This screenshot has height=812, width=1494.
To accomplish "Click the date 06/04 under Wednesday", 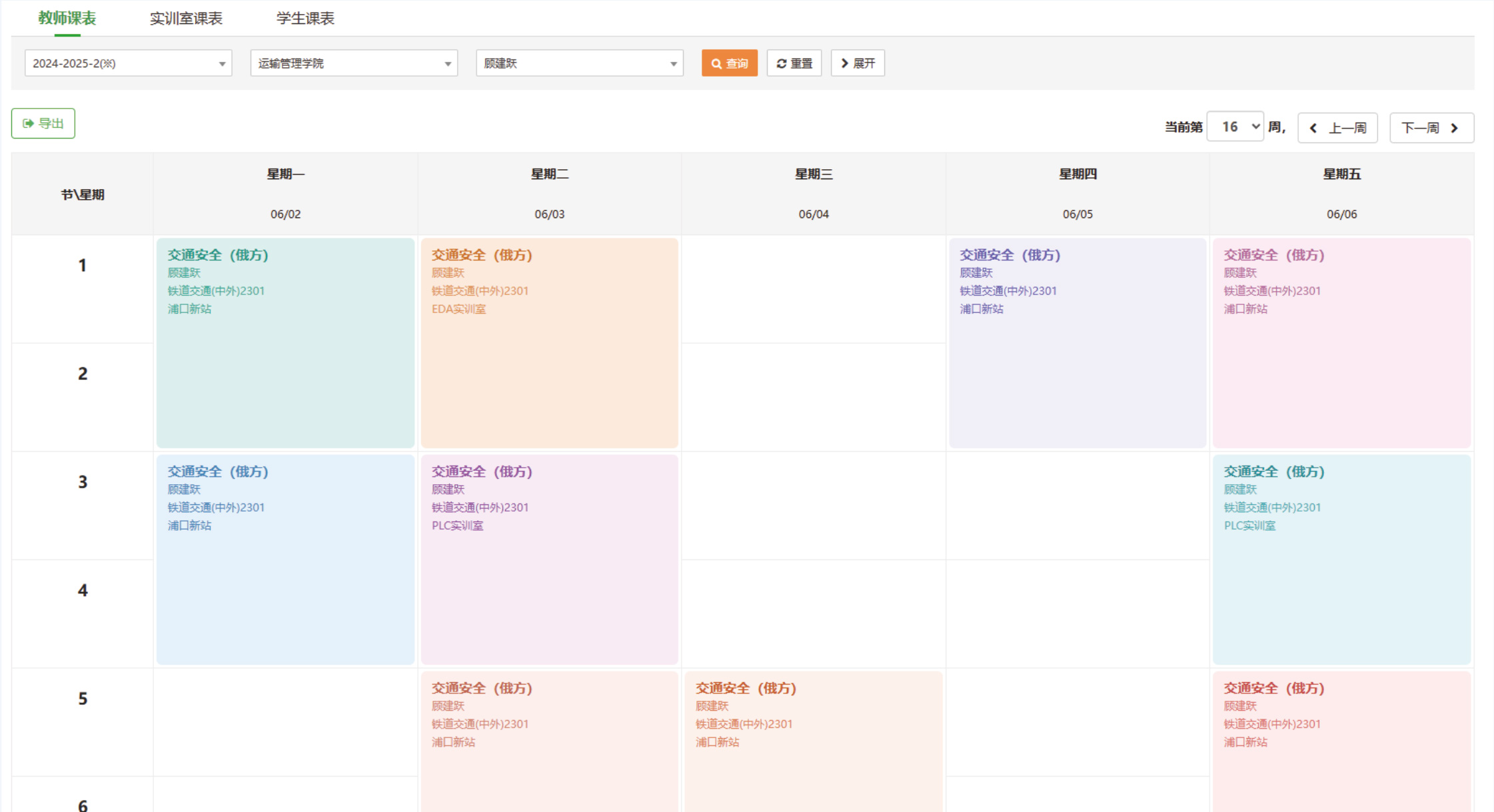I will [x=814, y=214].
